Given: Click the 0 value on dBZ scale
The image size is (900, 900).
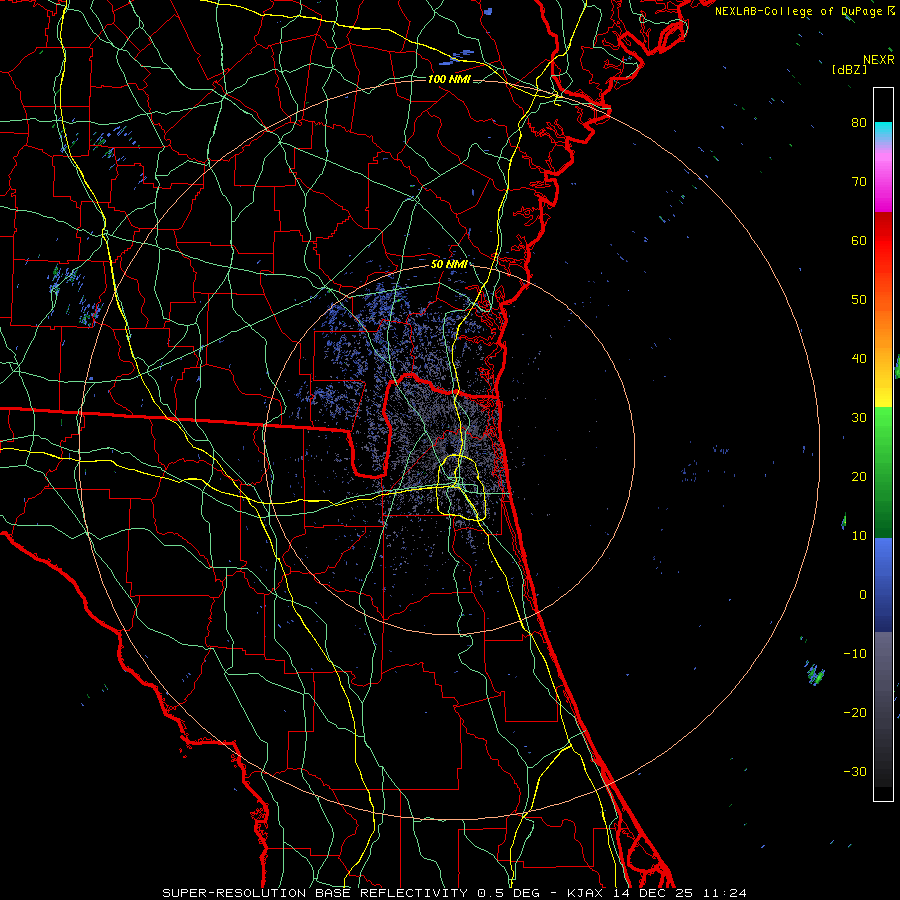Looking at the screenshot, I should point(863,595).
